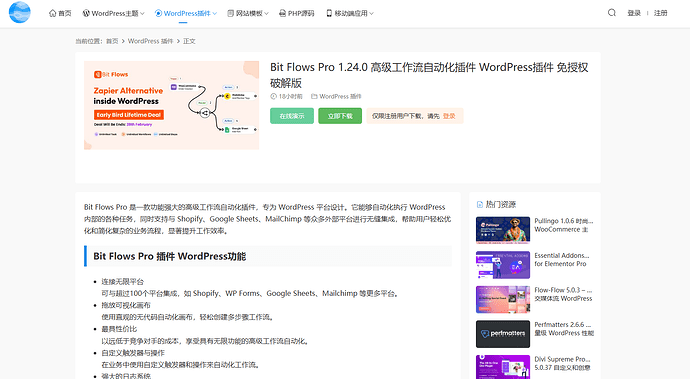
Task: Open the Perfmatters thumbnail
Action: (503, 334)
